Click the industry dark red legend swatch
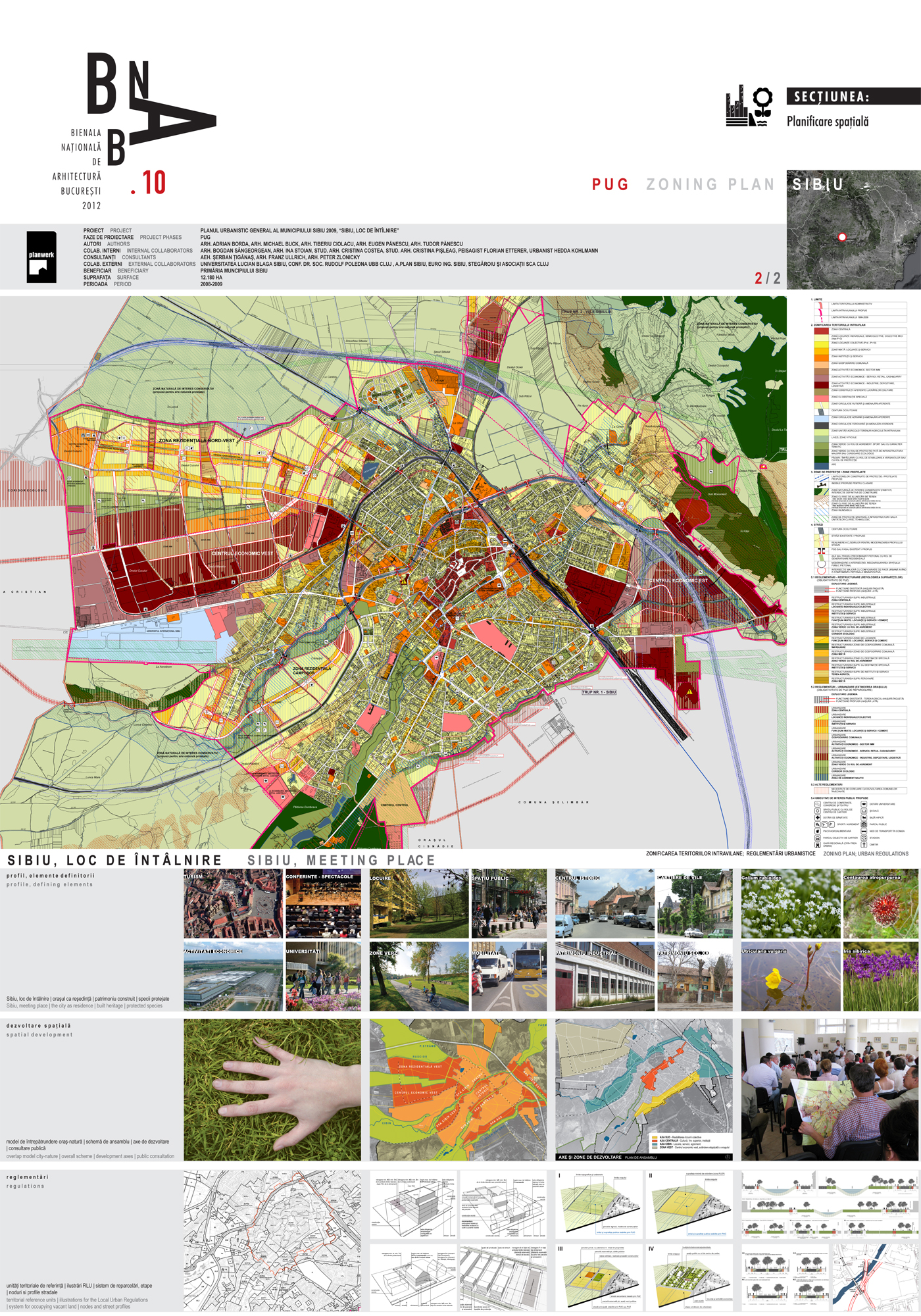Viewport: 921px width, 1316px height. 822,385
